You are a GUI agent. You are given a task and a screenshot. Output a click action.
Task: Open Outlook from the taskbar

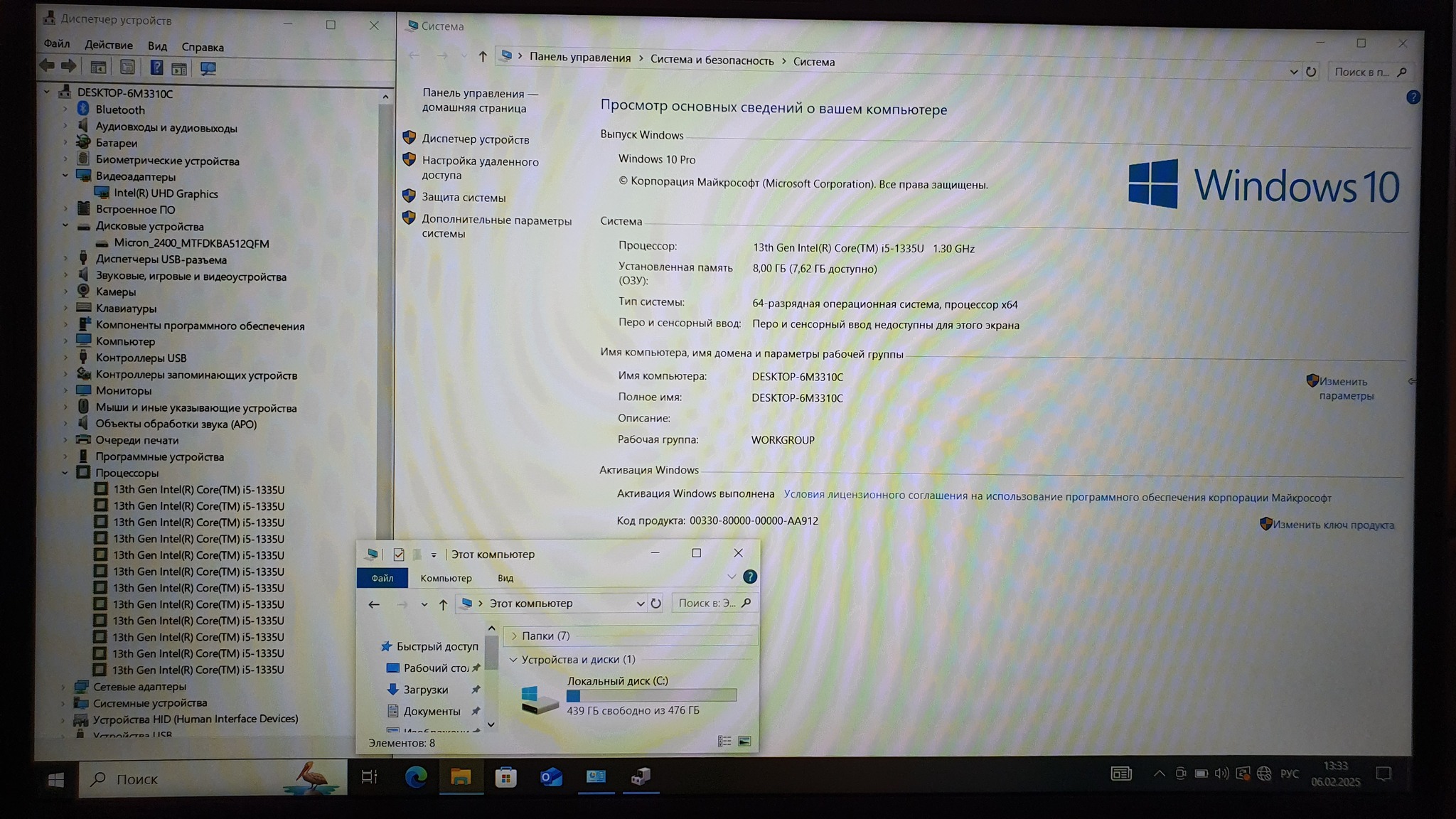[x=551, y=777]
